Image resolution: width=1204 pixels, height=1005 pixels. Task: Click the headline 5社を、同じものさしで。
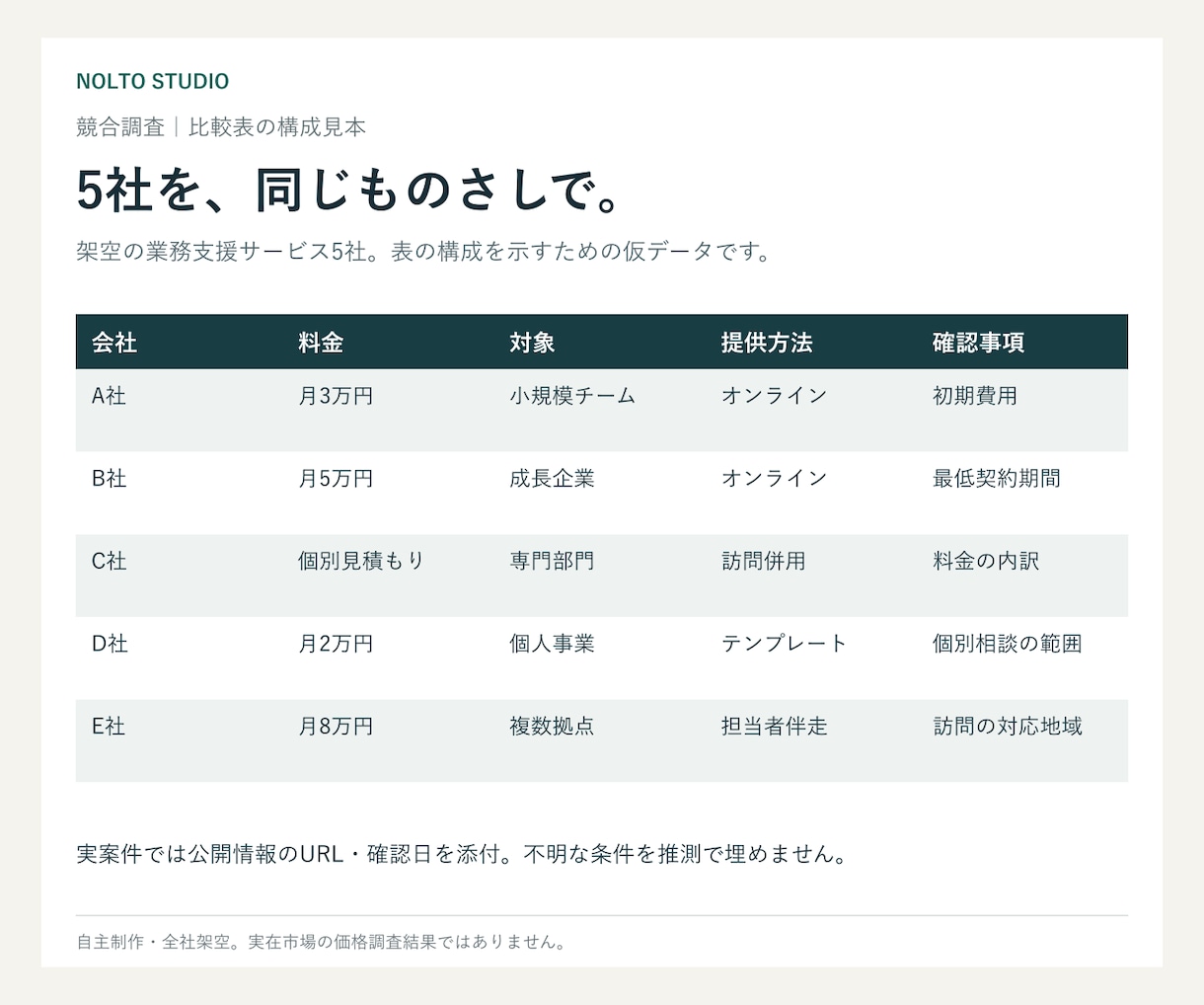[348, 190]
